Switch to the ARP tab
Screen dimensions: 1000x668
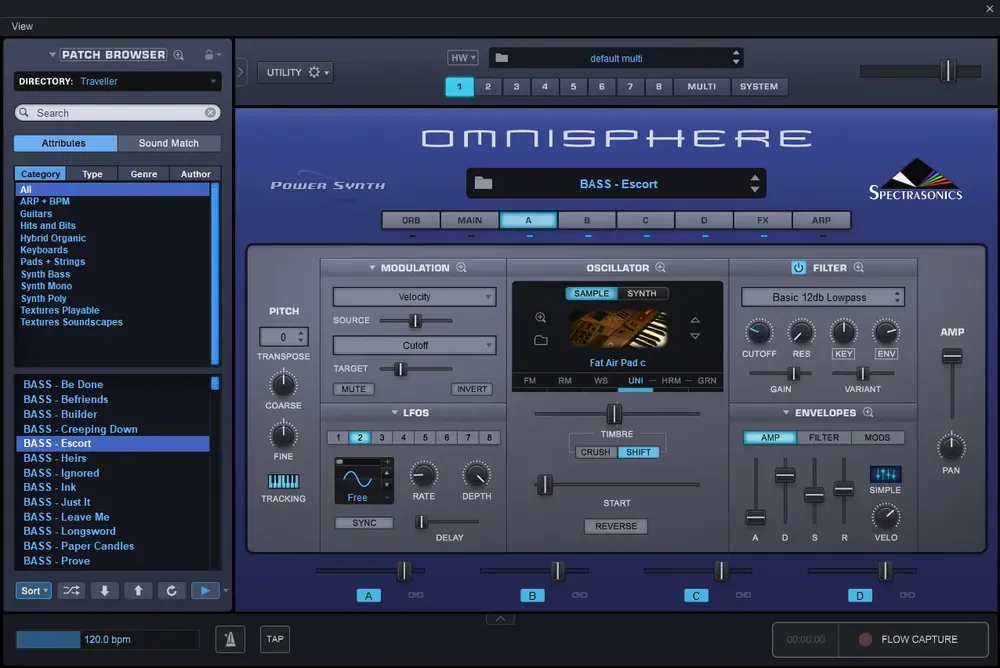[x=821, y=220]
